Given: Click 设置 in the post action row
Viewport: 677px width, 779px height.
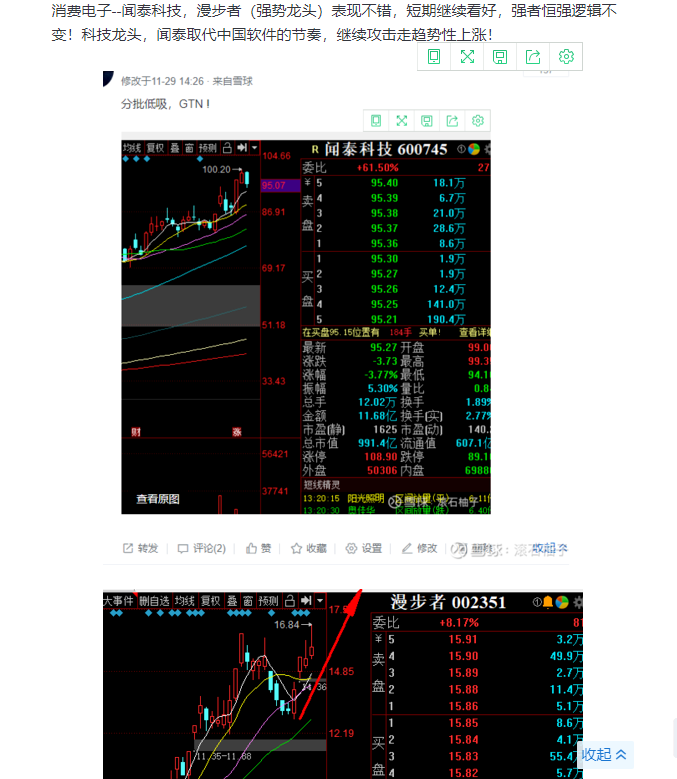Looking at the screenshot, I should click(364, 548).
